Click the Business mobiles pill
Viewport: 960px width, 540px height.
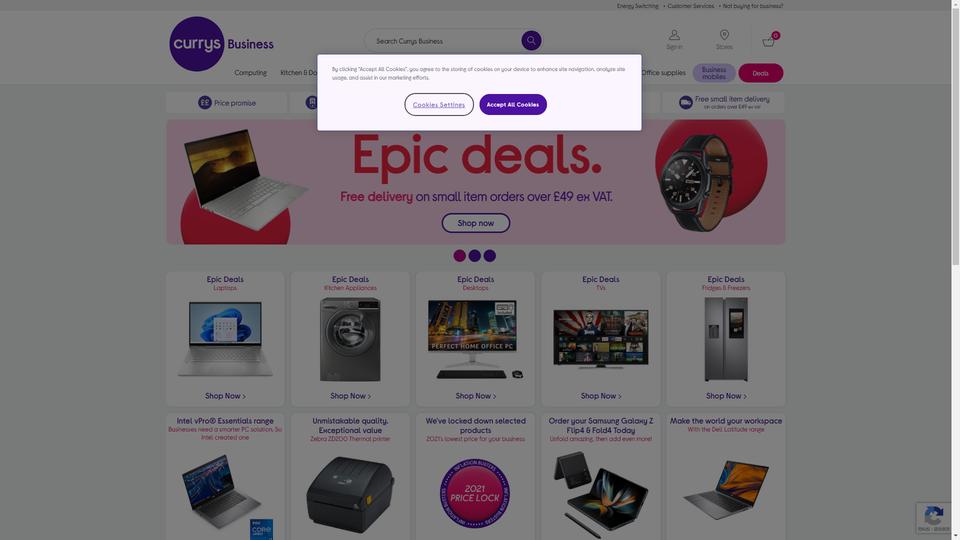714,73
